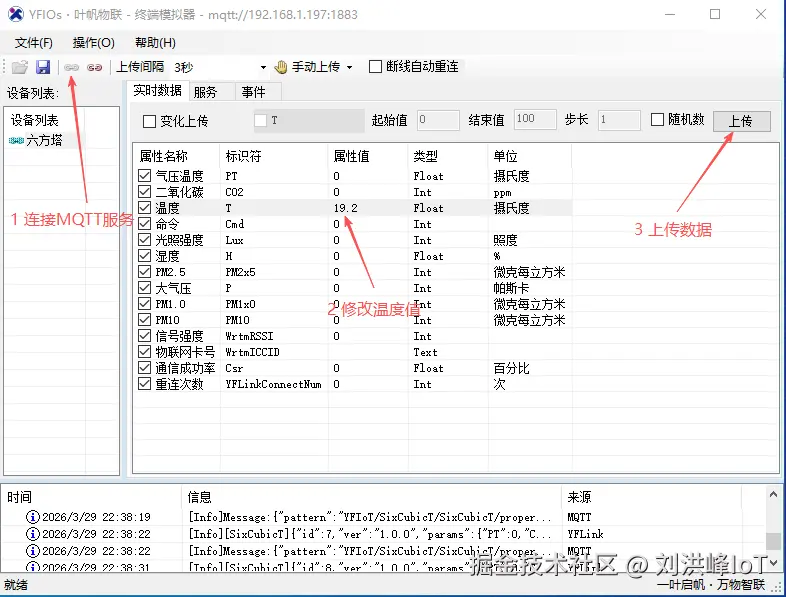Click the 属性值 column header
This screenshot has height=597, width=786.
point(368,156)
